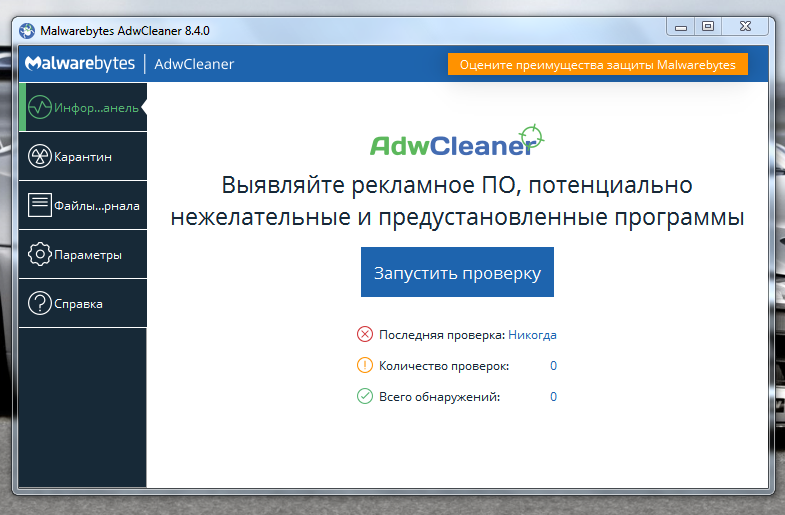Image resolution: width=785 pixels, height=515 pixels.
Task: Click the green checkmark detections icon
Action: pyautogui.click(x=364, y=396)
